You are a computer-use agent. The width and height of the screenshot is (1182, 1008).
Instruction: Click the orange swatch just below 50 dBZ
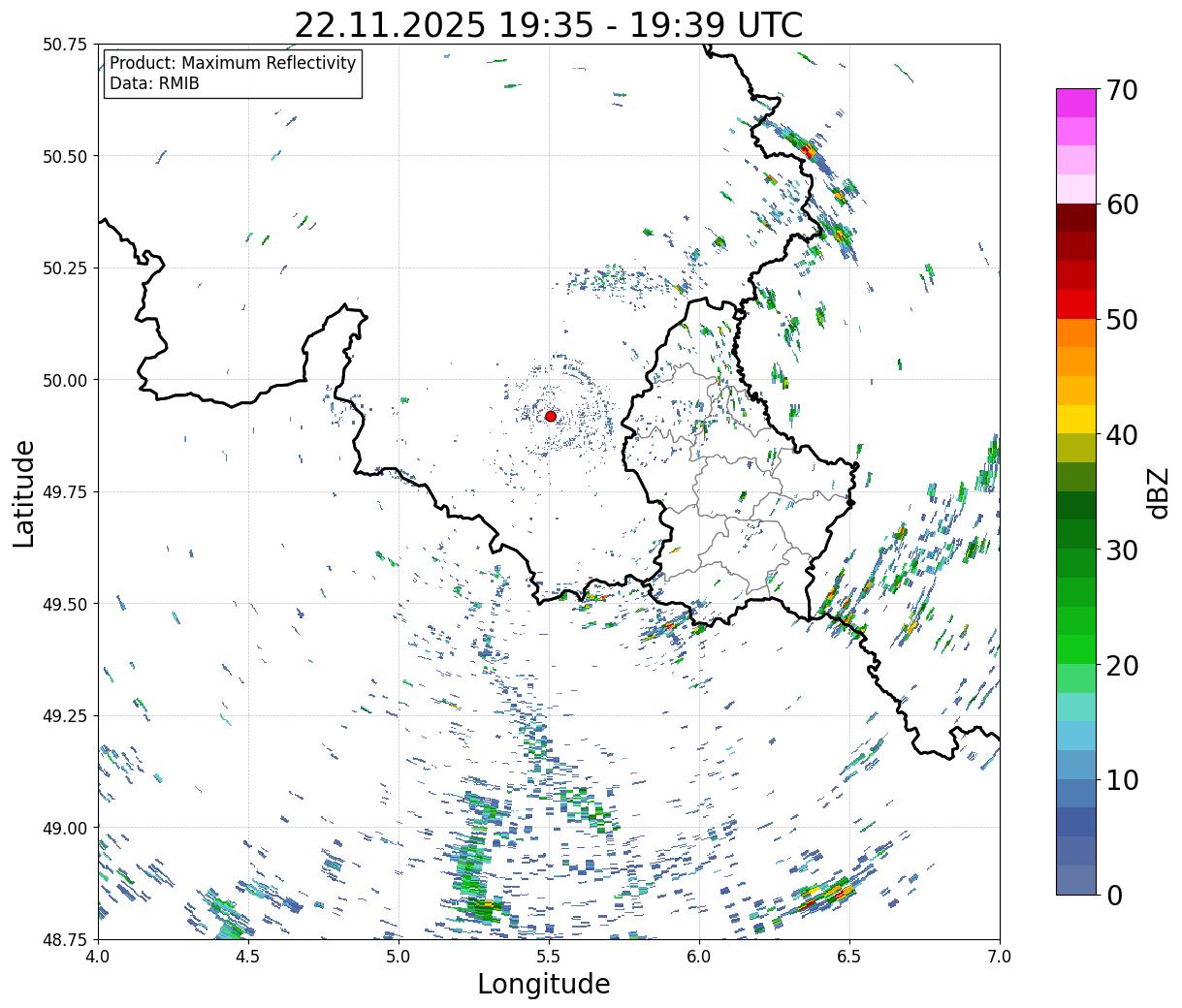click(x=1076, y=332)
